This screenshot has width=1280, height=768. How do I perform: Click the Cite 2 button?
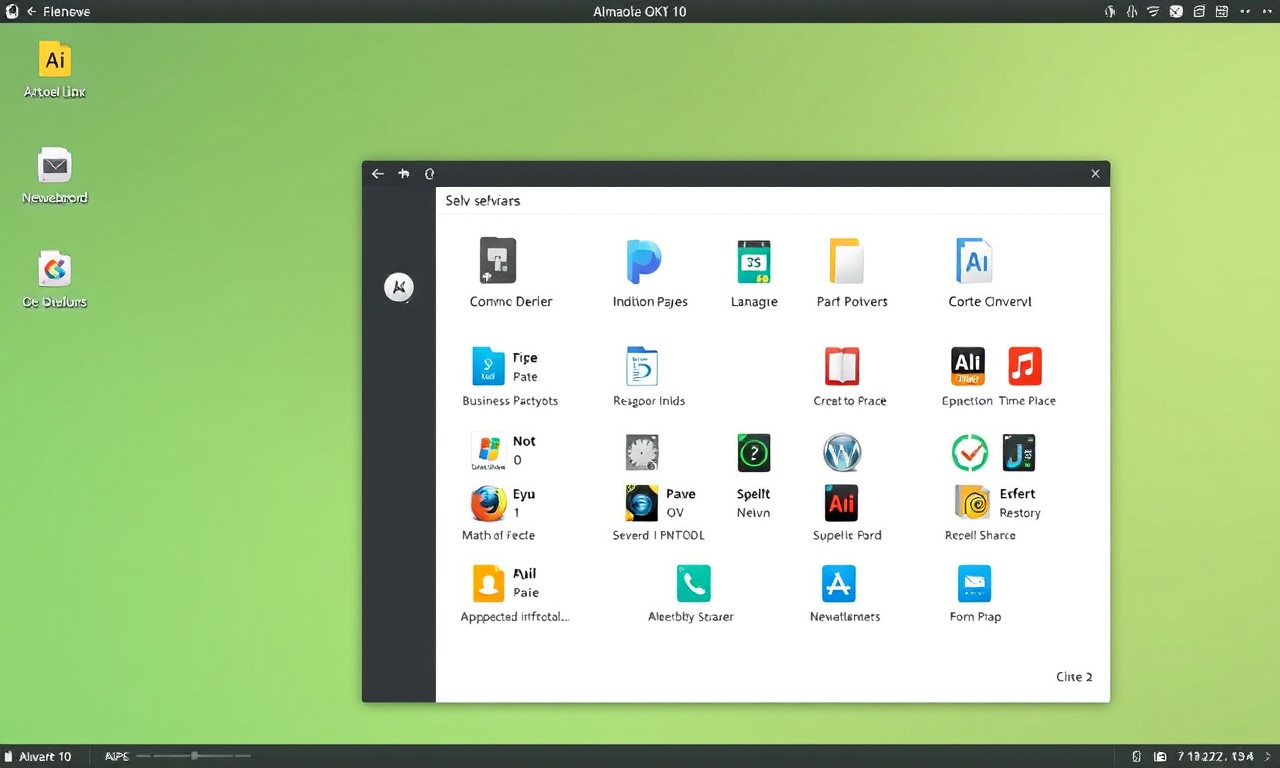pos(1074,677)
